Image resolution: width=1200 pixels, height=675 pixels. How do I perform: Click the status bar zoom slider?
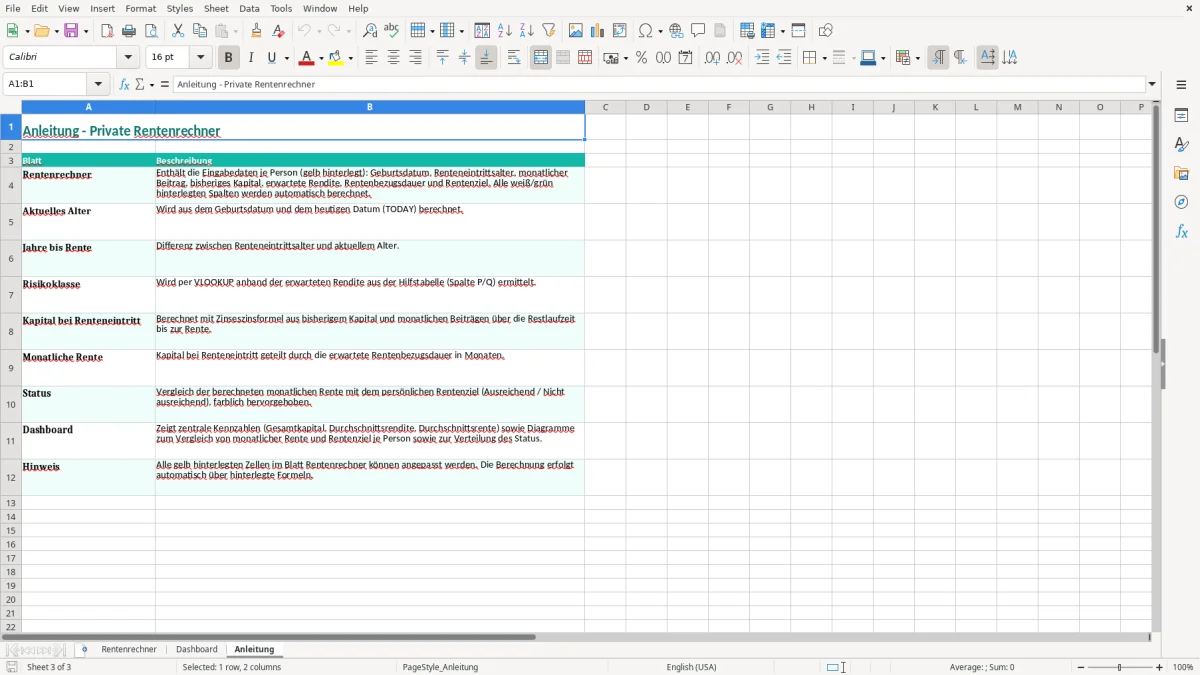tap(1120, 667)
